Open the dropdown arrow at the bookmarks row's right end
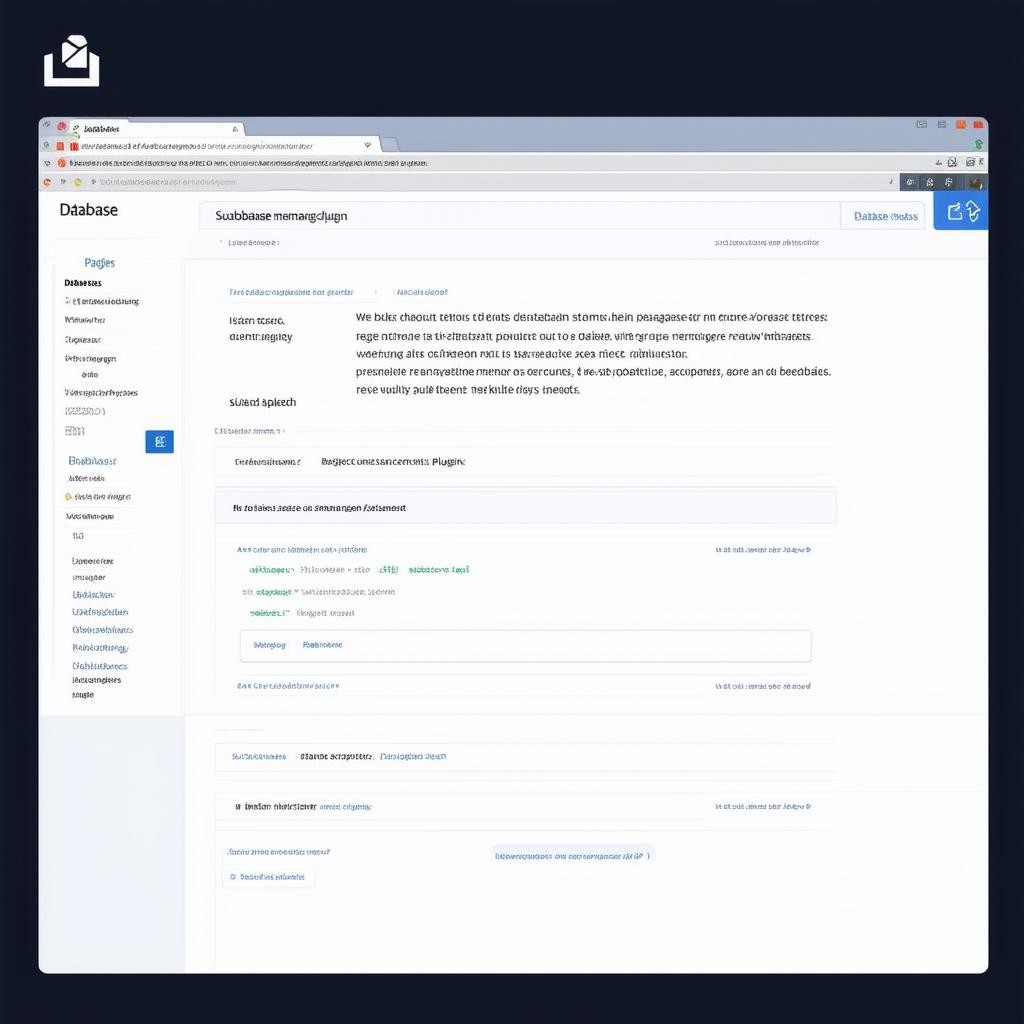Image resolution: width=1024 pixels, height=1024 pixels. pos(891,182)
